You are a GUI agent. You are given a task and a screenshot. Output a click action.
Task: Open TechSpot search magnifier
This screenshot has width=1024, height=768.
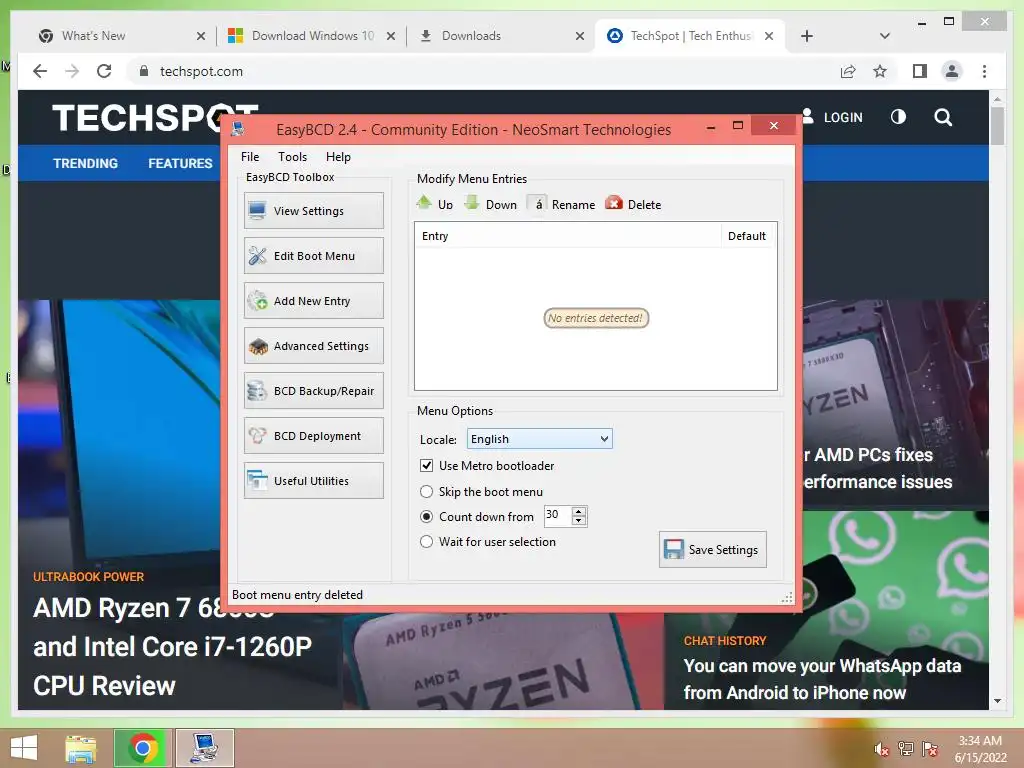(942, 118)
